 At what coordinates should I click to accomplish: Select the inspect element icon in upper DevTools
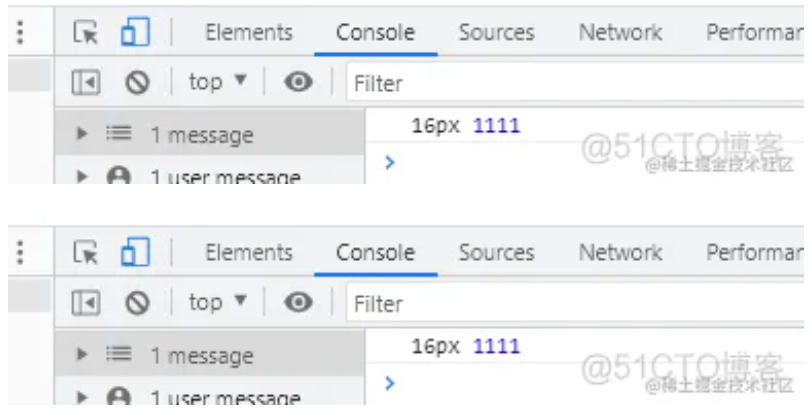[85, 32]
